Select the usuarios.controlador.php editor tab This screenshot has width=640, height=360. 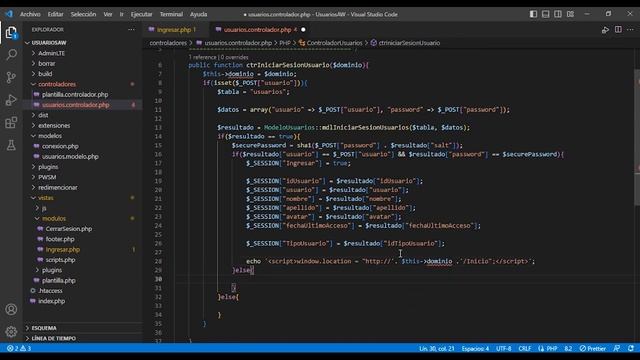260,29
